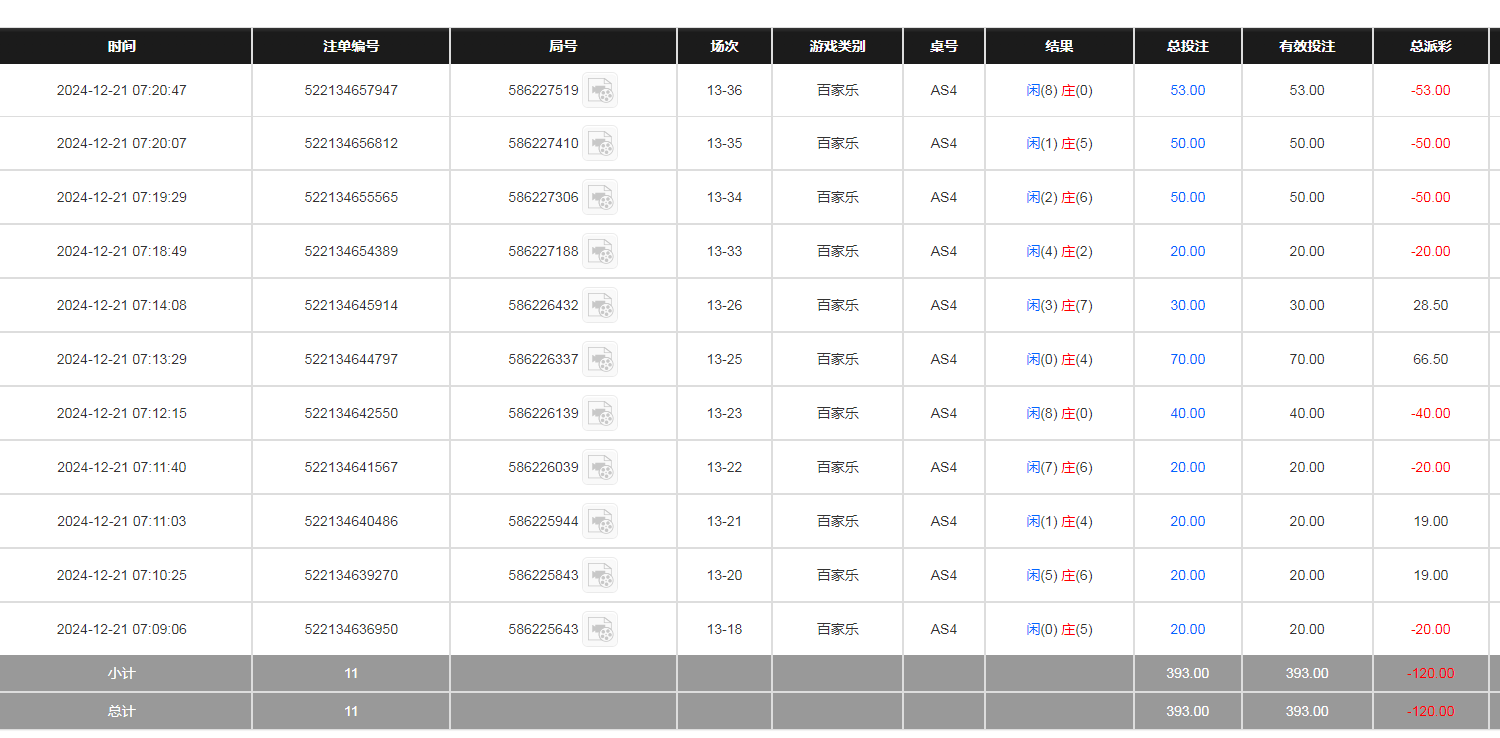Image resolution: width=1500 pixels, height=738 pixels.
Task: Select the 总派彩 column header
Action: (1430, 46)
